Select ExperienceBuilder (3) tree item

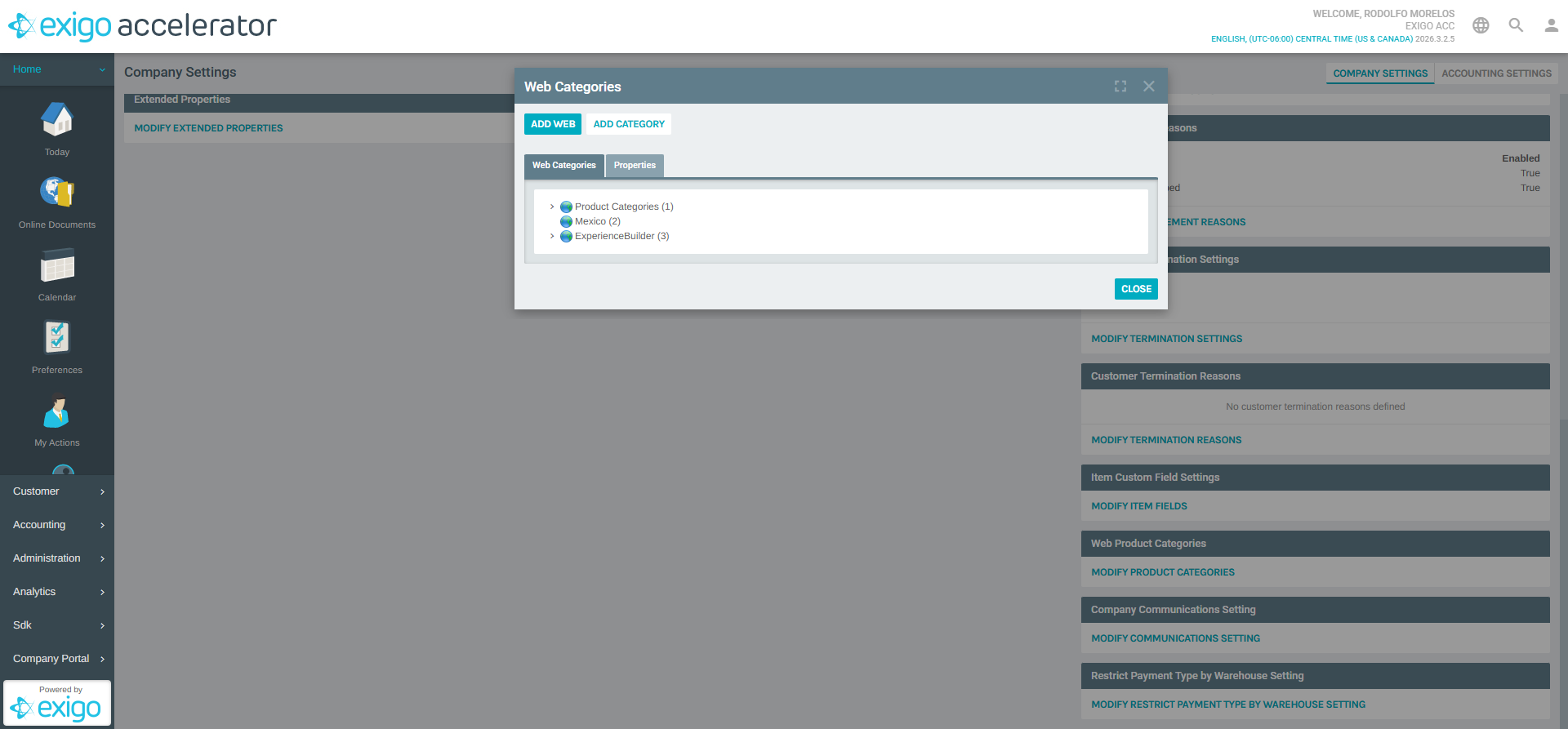click(621, 237)
